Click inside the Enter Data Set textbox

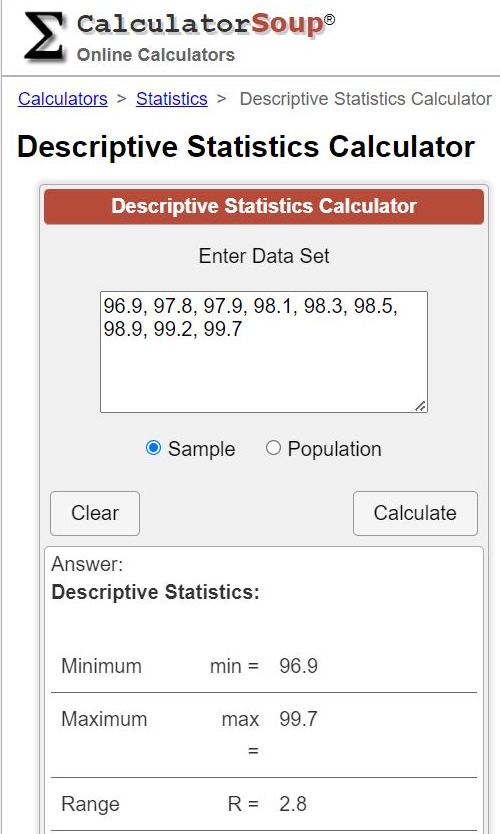264,352
